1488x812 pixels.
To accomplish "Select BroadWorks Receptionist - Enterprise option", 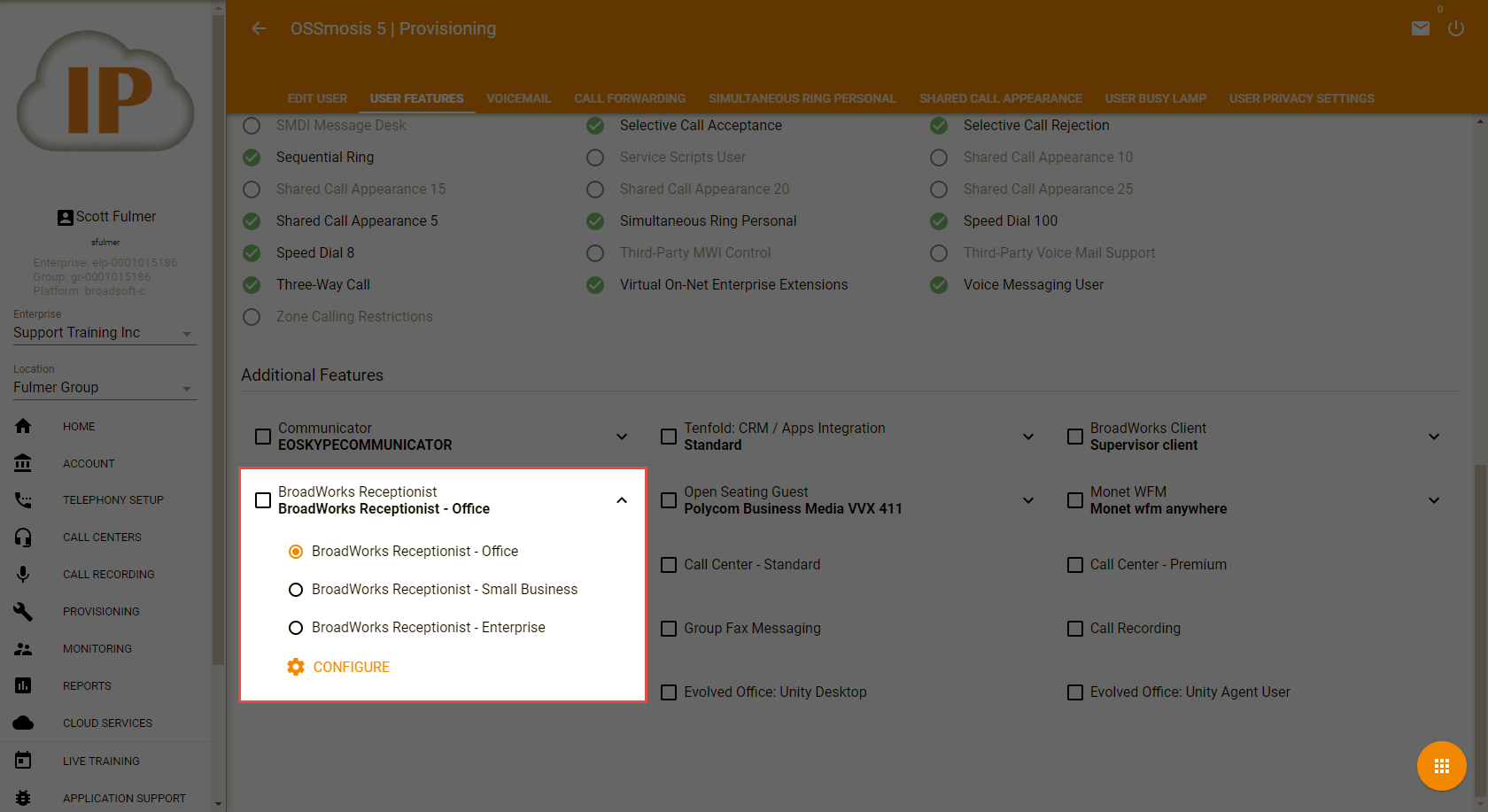I will click(296, 628).
